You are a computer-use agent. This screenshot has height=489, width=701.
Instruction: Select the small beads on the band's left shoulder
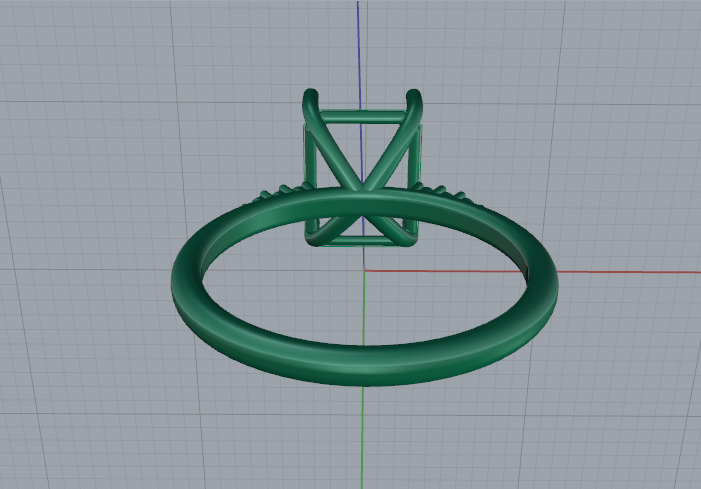(x=283, y=191)
